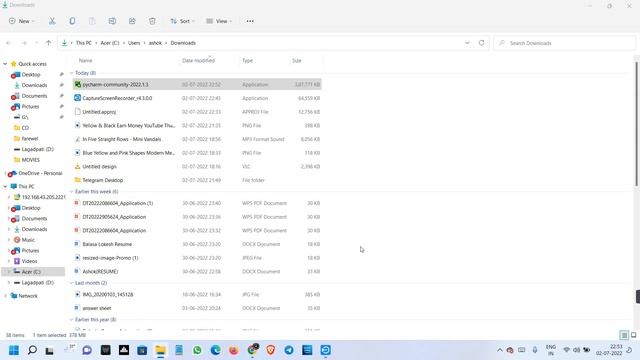Collapse the Today group
Viewport: 640px width, 360px height.
(71, 73)
